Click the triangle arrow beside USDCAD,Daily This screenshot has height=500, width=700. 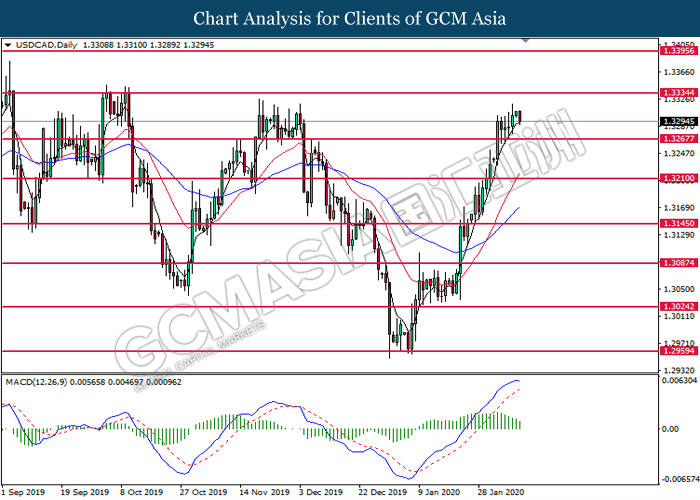tap(8, 45)
